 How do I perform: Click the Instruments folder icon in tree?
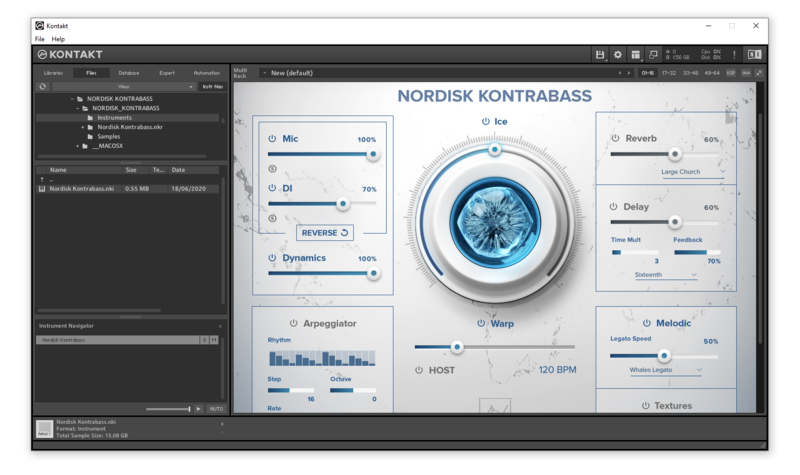[90, 118]
